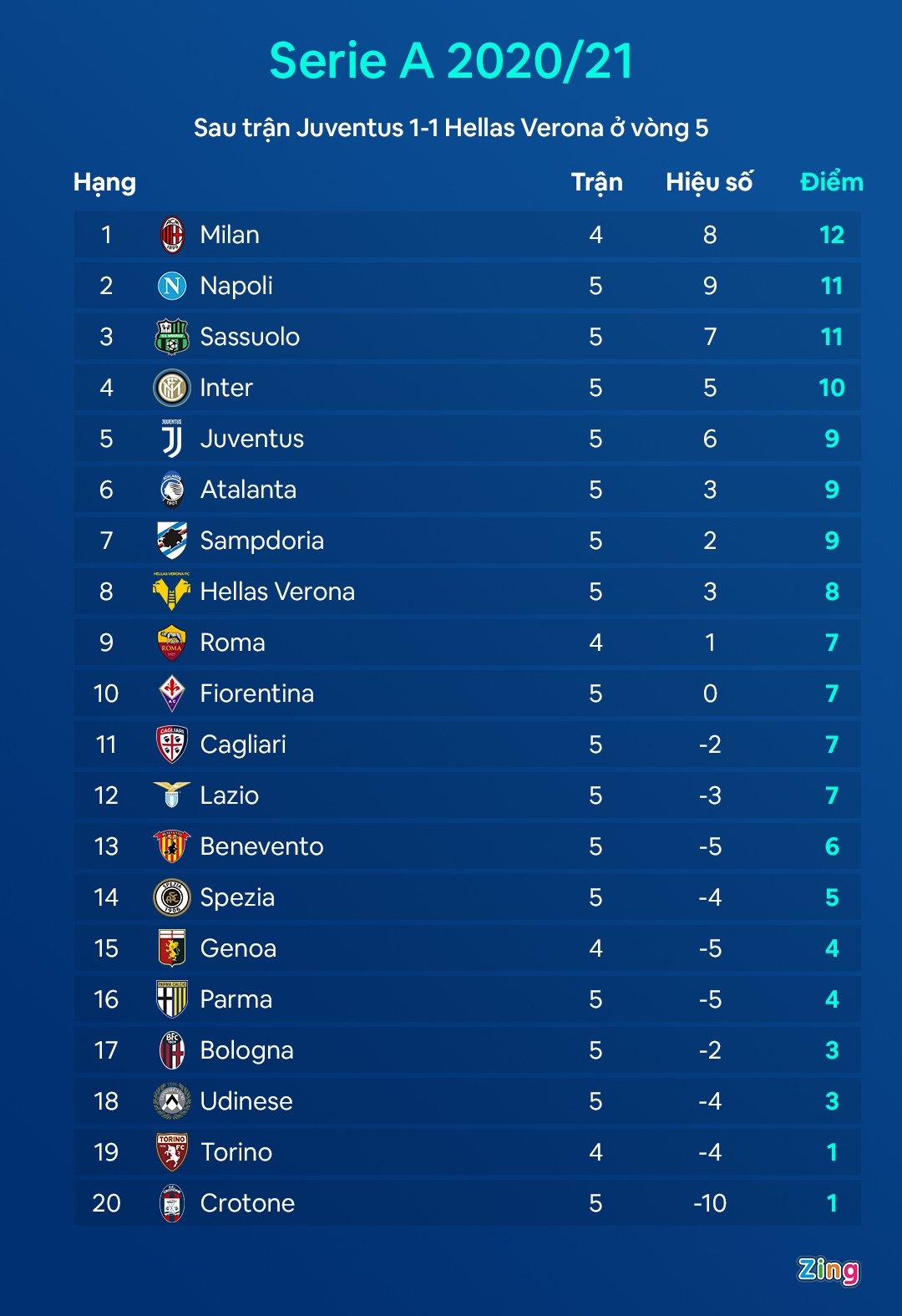The height and width of the screenshot is (1316, 902).
Task: Click the Trận column header
Action: (x=596, y=182)
